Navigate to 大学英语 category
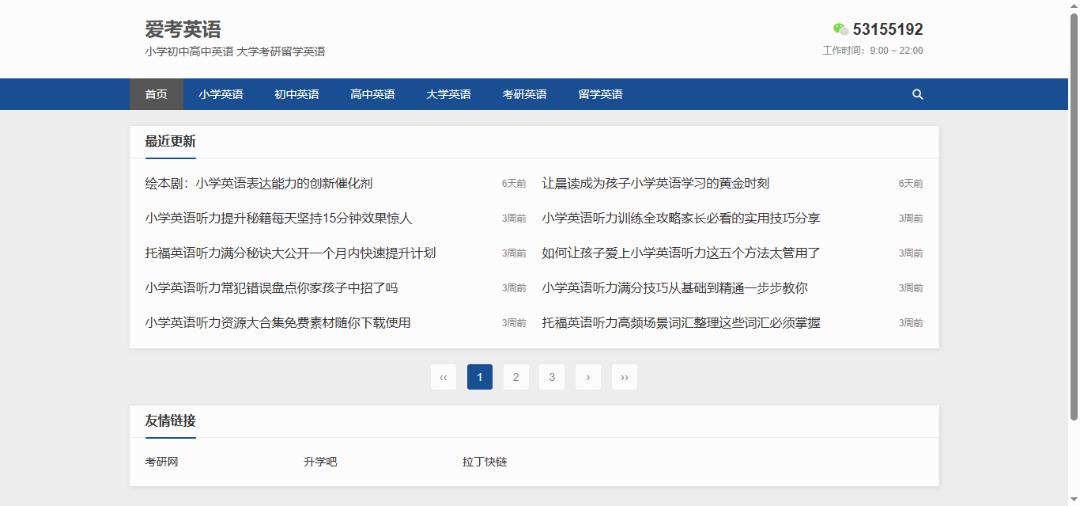Viewport: 1080px width, 506px height. tap(448, 95)
